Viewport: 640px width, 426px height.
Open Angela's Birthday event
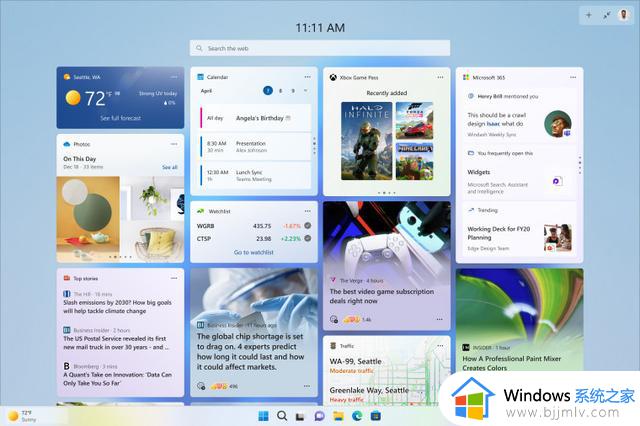click(255, 118)
